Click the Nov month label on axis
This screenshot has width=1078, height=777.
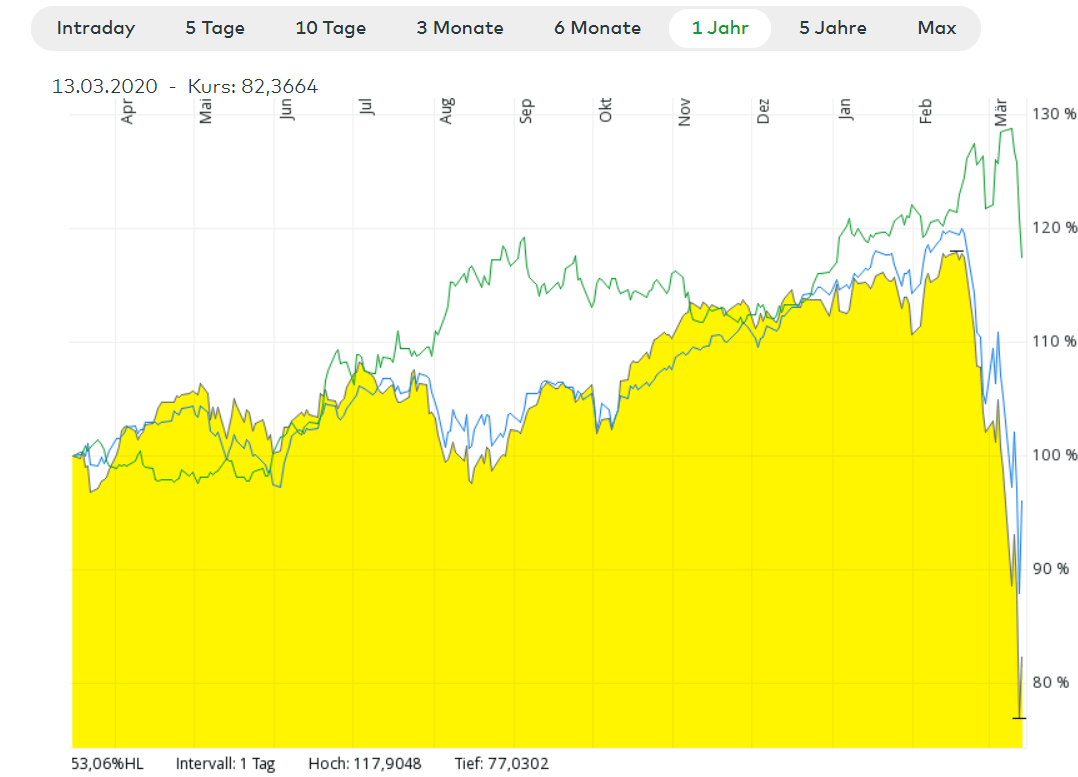[x=685, y=109]
